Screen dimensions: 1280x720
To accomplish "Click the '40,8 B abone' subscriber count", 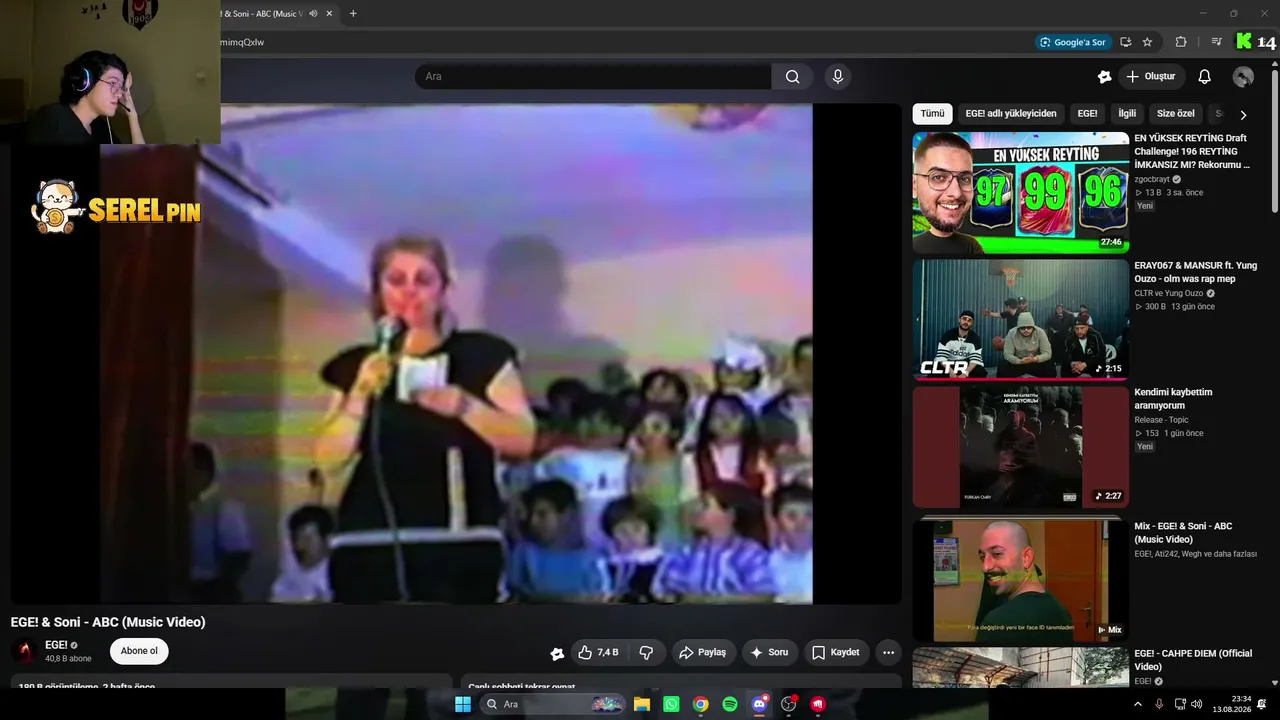I will 68,659.
